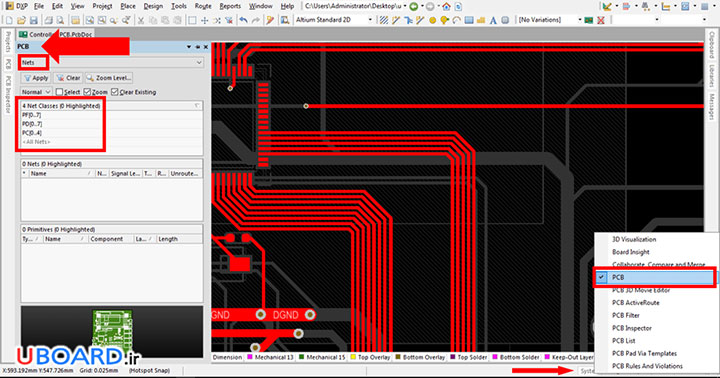Click the green Back navigation arrow
This screenshot has height=378, width=720.
coord(414,6)
